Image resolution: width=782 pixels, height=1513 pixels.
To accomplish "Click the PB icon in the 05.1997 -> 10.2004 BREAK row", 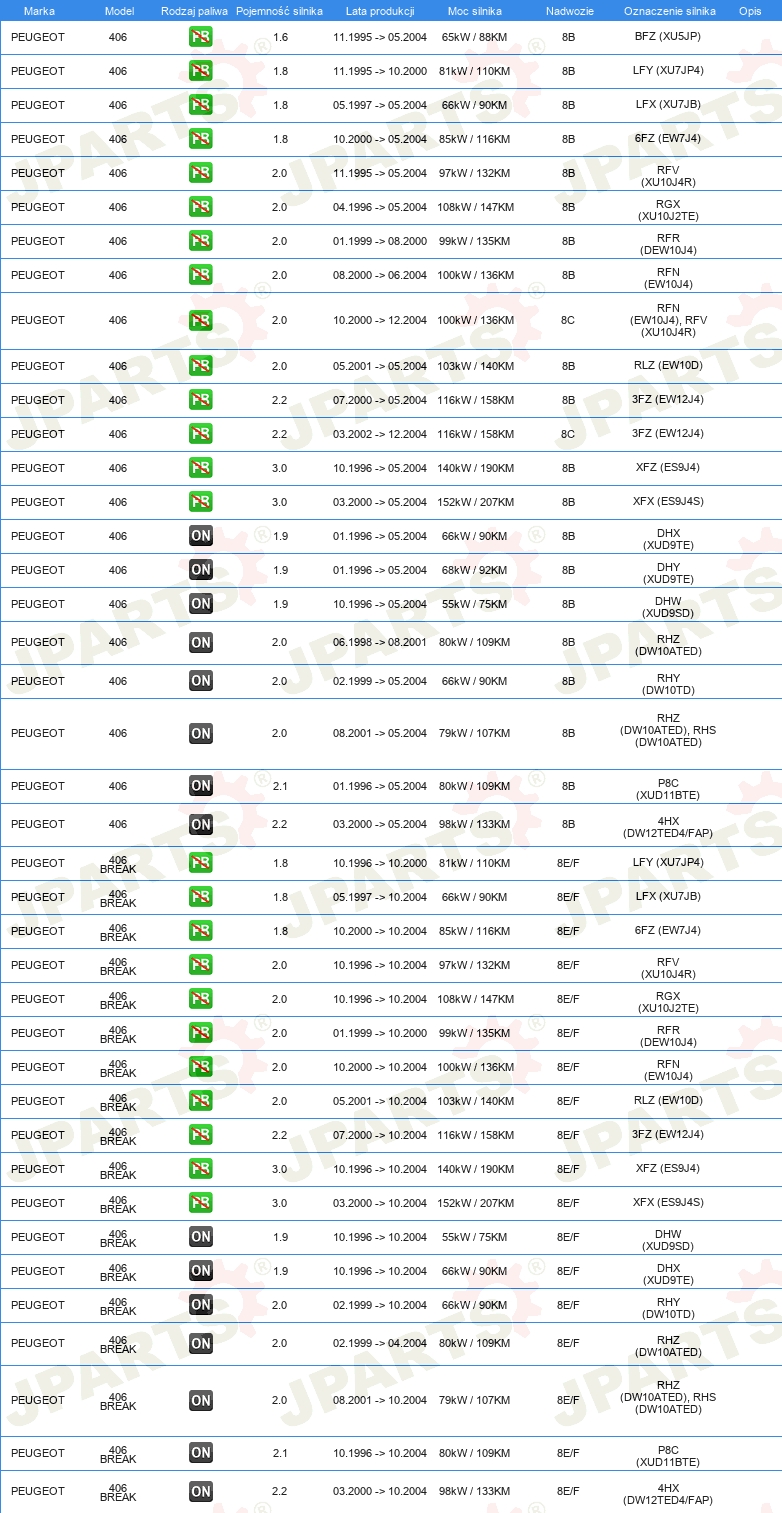I will tap(200, 897).
